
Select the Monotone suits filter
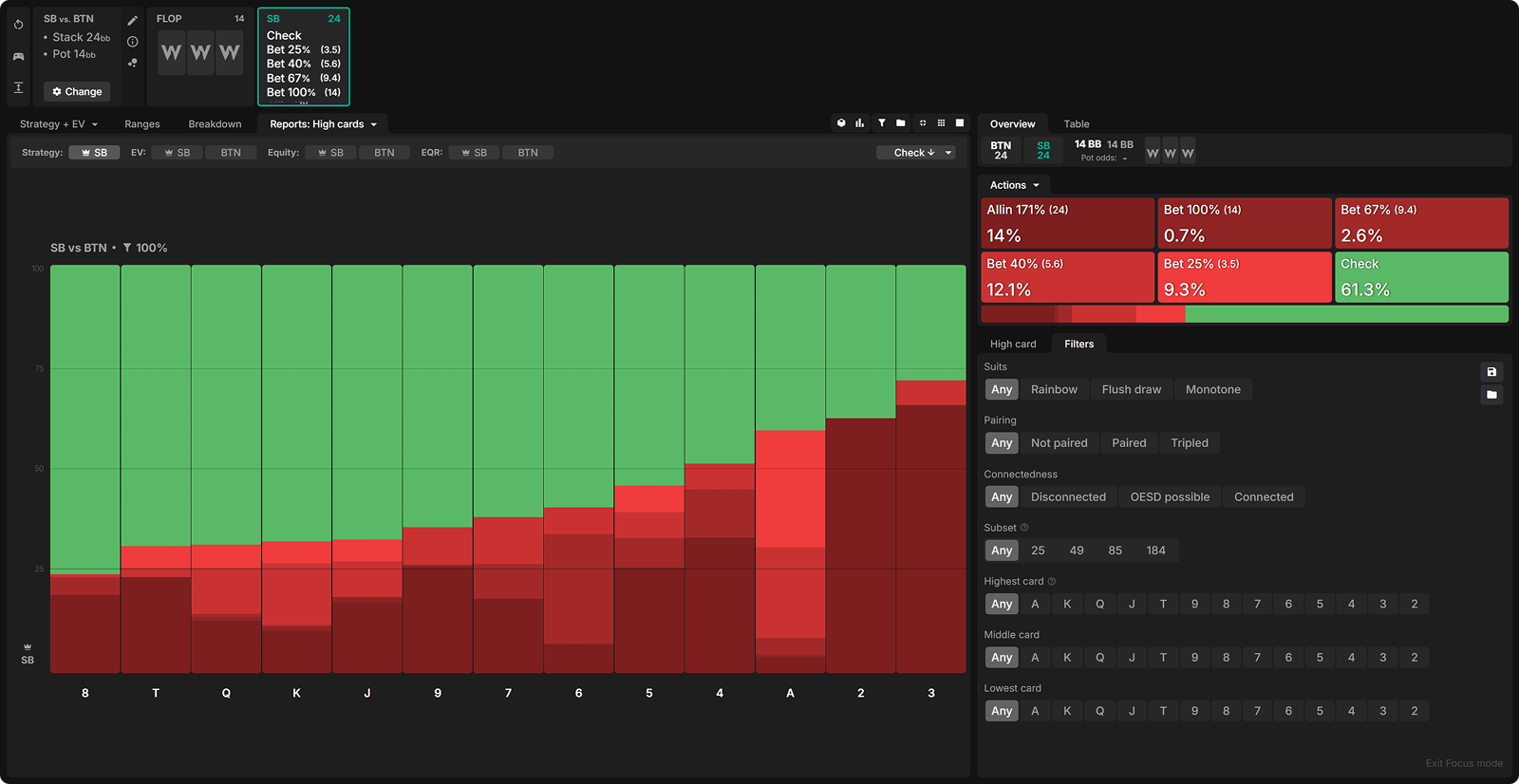(x=1212, y=390)
